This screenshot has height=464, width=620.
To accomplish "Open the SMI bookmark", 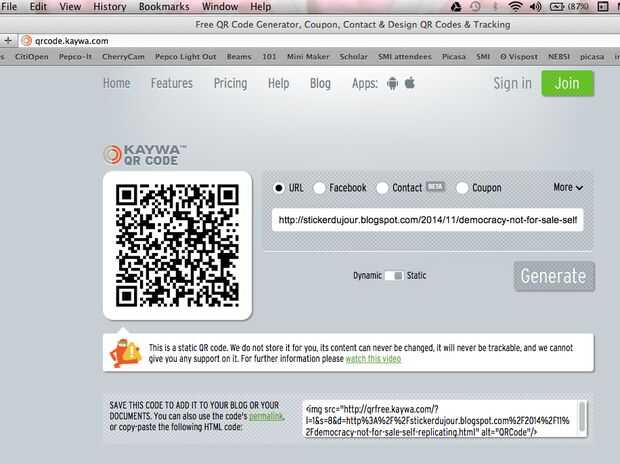I will point(483,57).
